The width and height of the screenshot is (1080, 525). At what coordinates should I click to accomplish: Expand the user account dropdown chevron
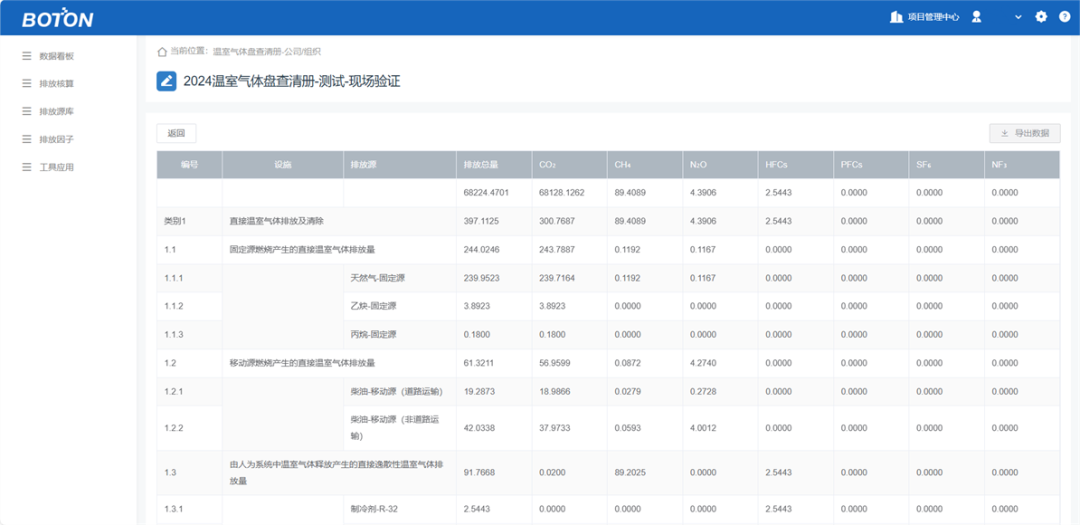click(1018, 17)
